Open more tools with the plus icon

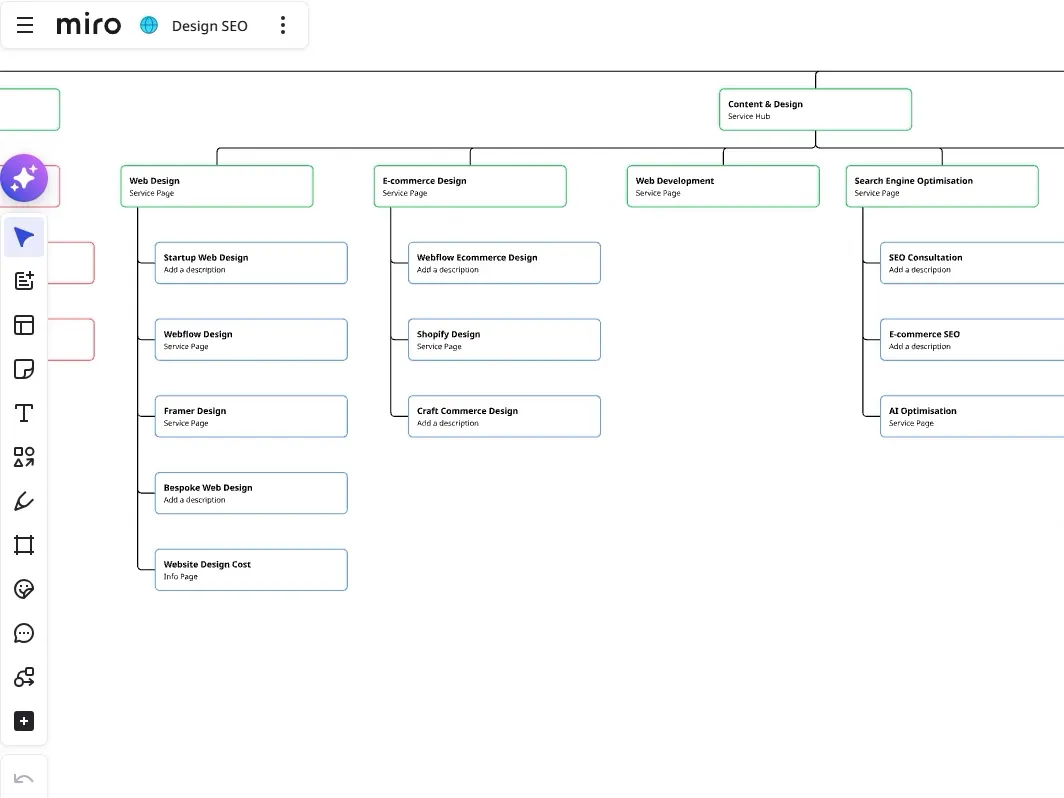(x=24, y=721)
